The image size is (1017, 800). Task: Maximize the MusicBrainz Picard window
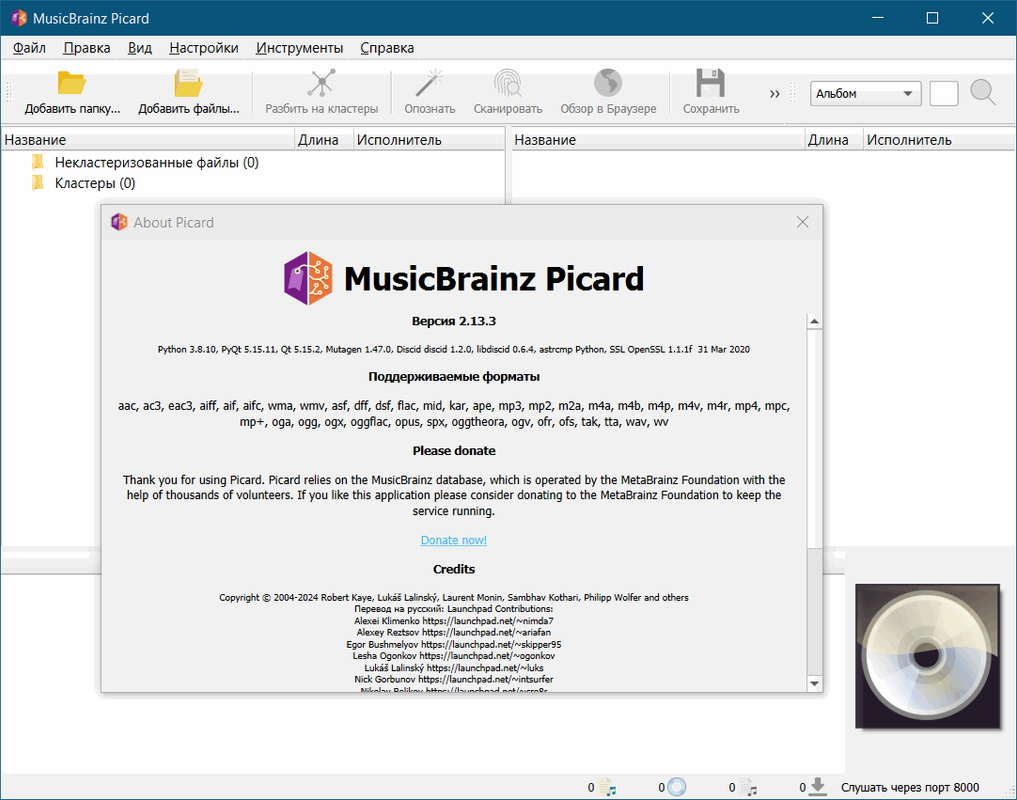coord(932,18)
